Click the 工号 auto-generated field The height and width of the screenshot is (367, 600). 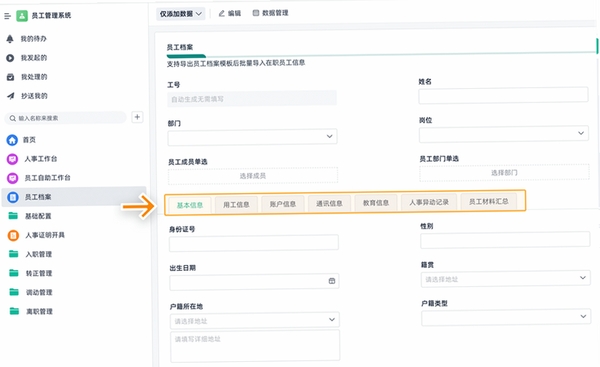click(x=252, y=99)
